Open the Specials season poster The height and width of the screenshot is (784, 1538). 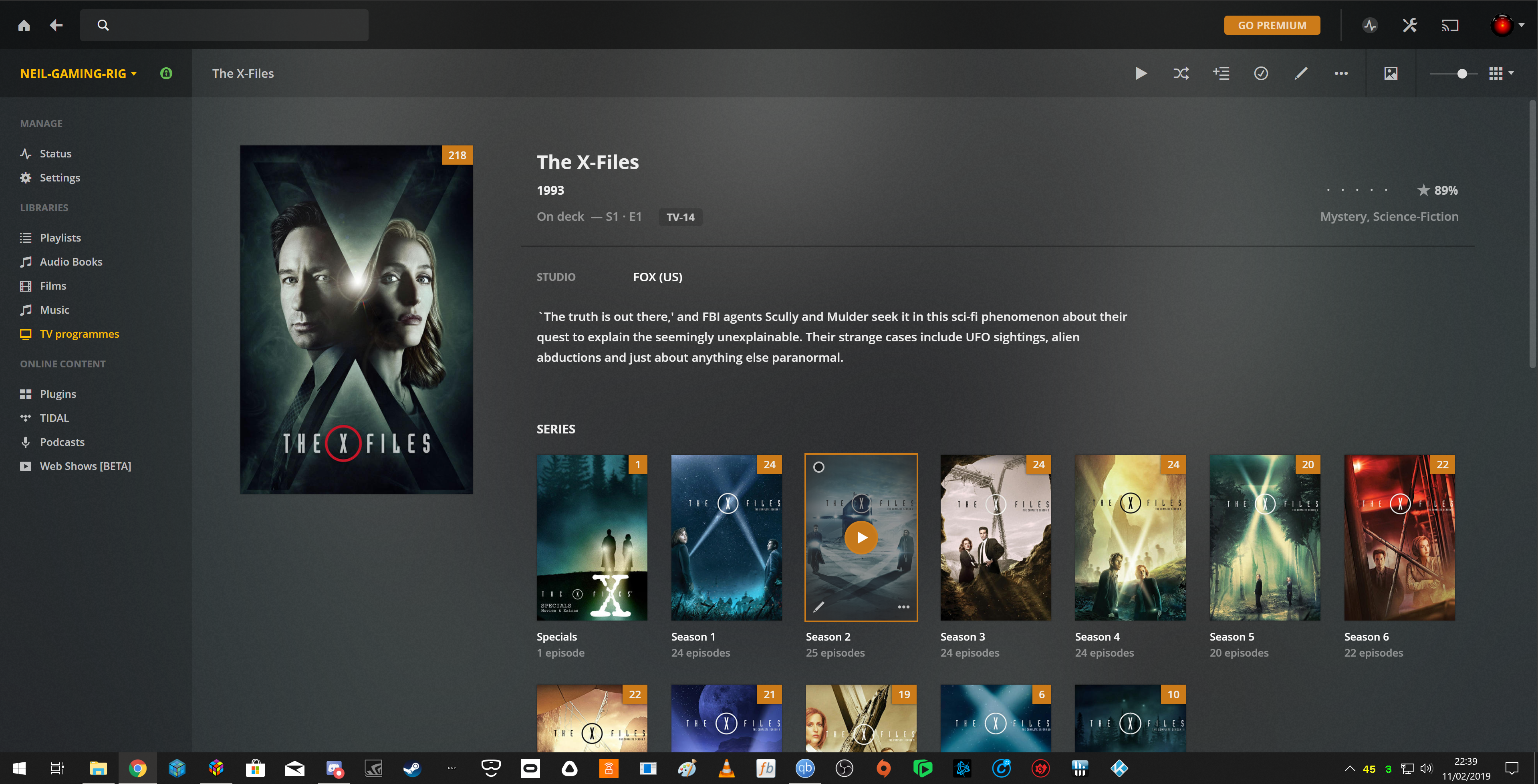pos(592,537)
